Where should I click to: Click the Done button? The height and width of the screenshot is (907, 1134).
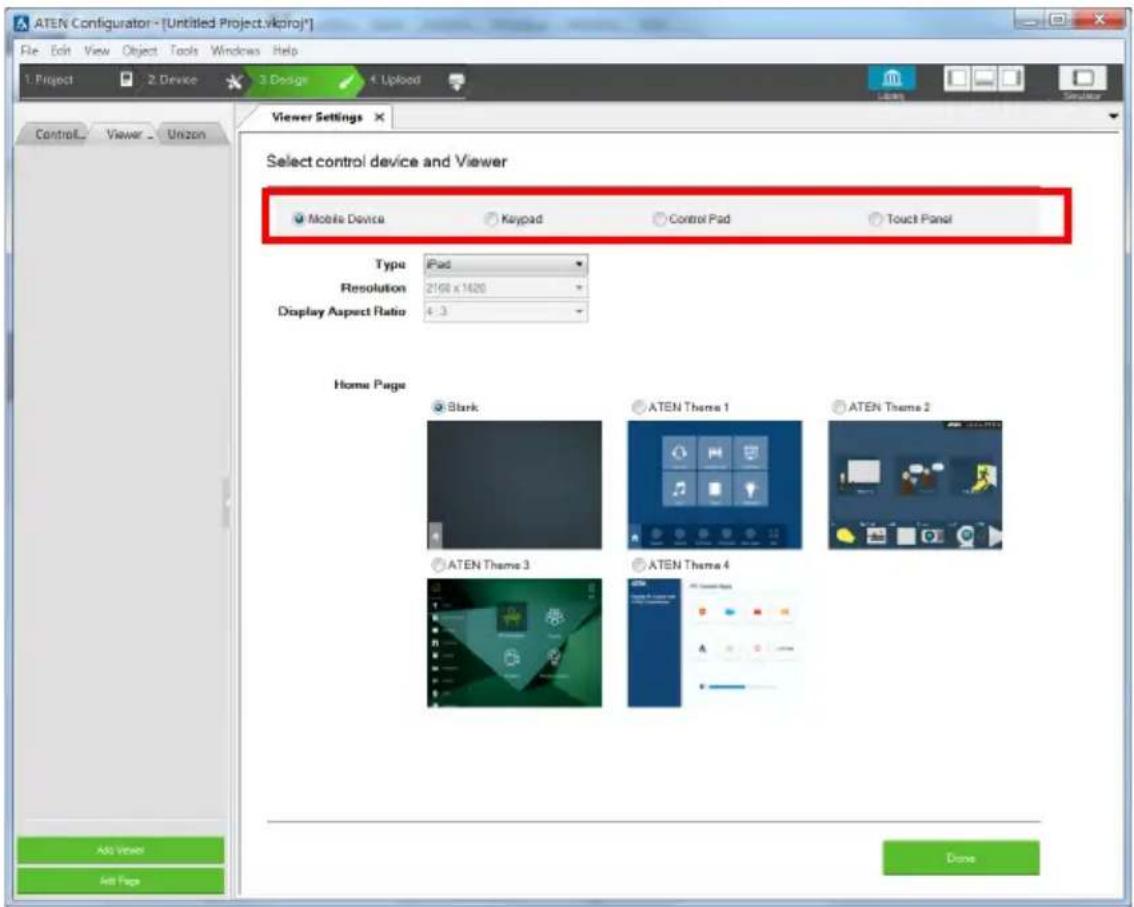(x=961, y=858)
